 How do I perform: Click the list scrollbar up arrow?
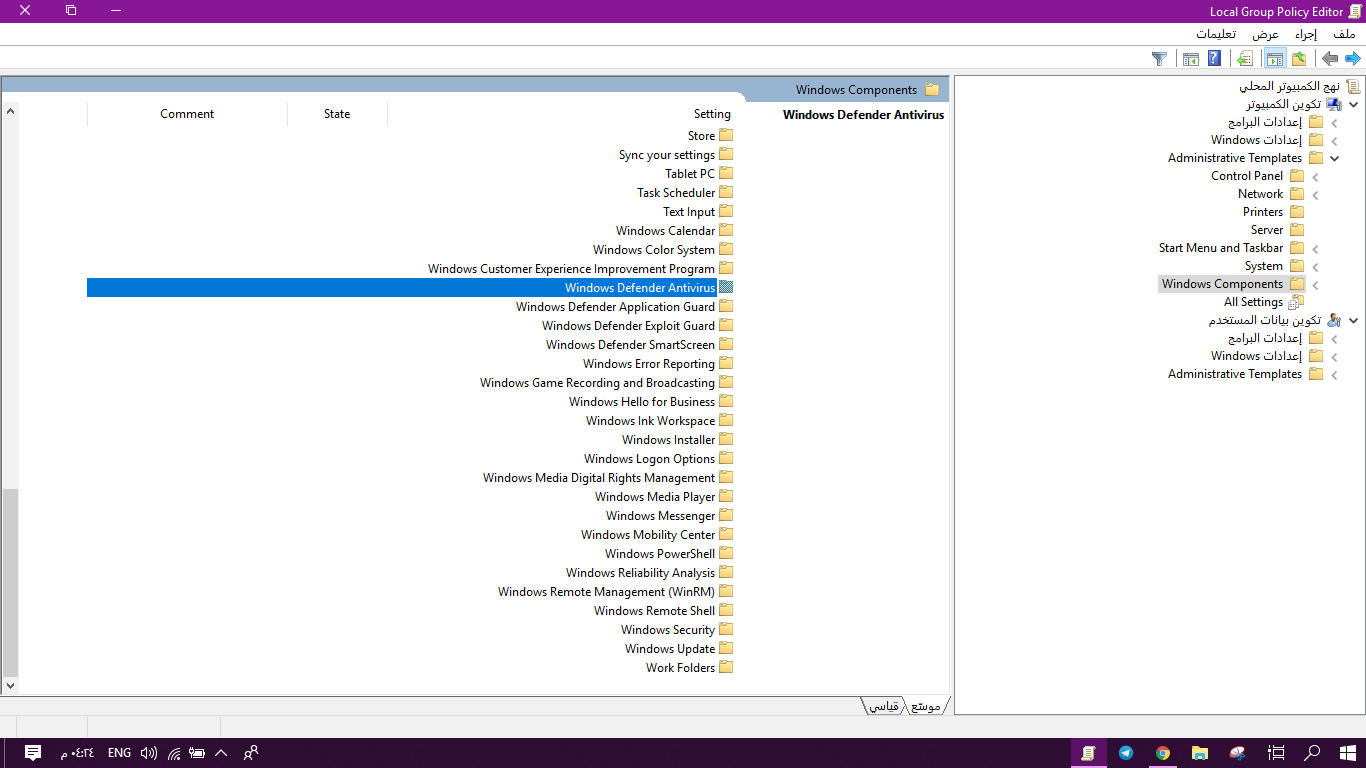10,110
